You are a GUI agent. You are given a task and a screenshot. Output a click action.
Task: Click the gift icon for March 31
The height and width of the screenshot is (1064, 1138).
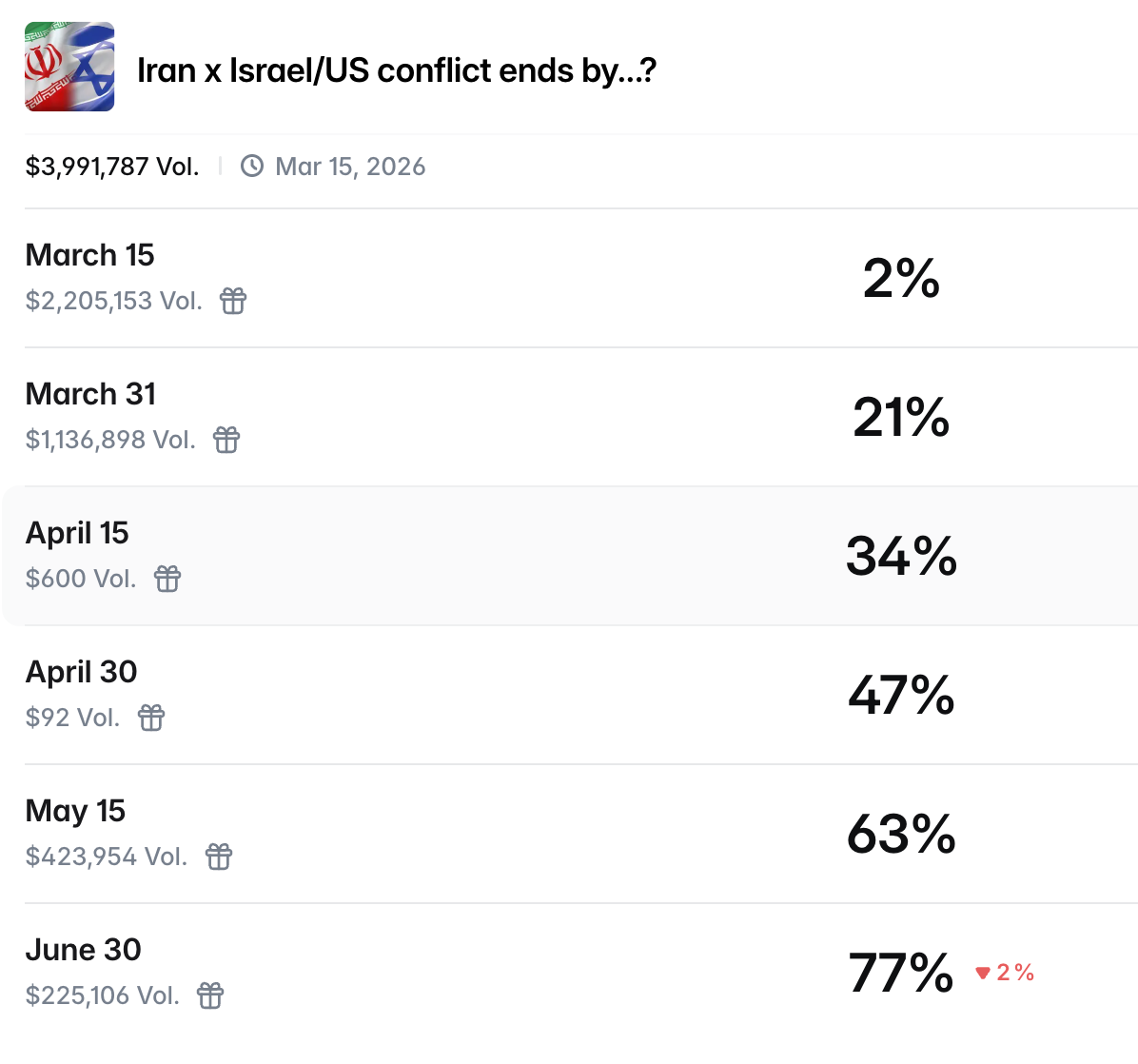(x=226, y=440)
